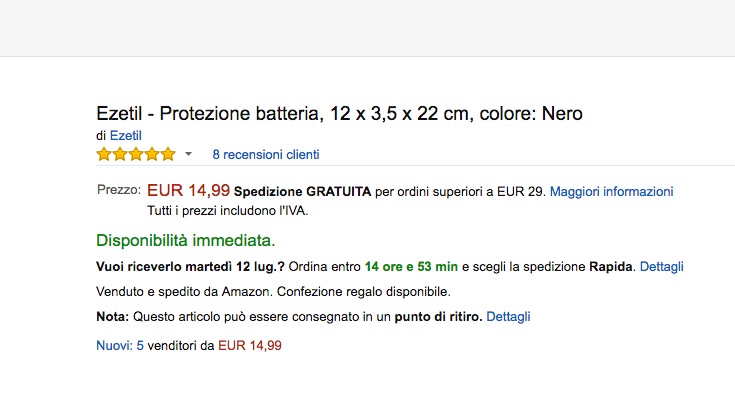Click the first star in the rating
735x400 pixels.
(104, 154)
